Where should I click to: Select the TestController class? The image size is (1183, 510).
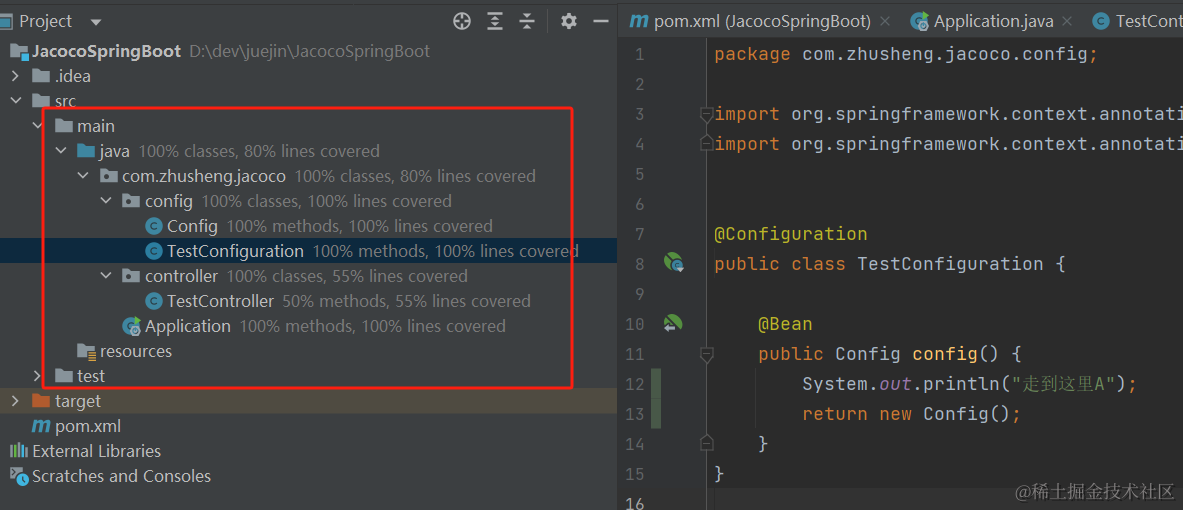click(x=220, y=301)
